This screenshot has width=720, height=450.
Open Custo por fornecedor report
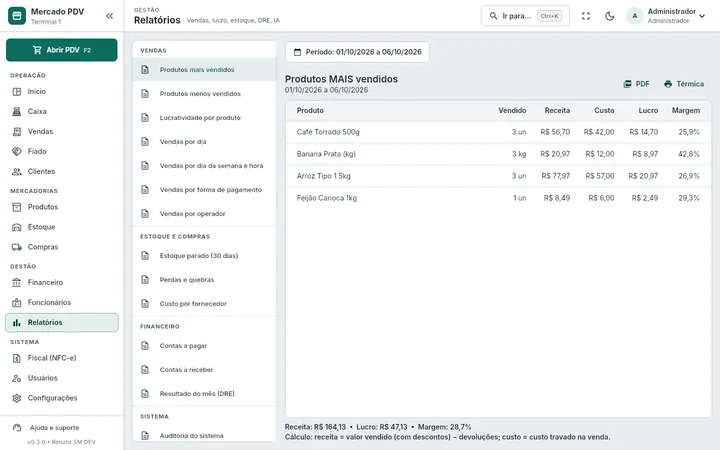click(x=204, y=304)
